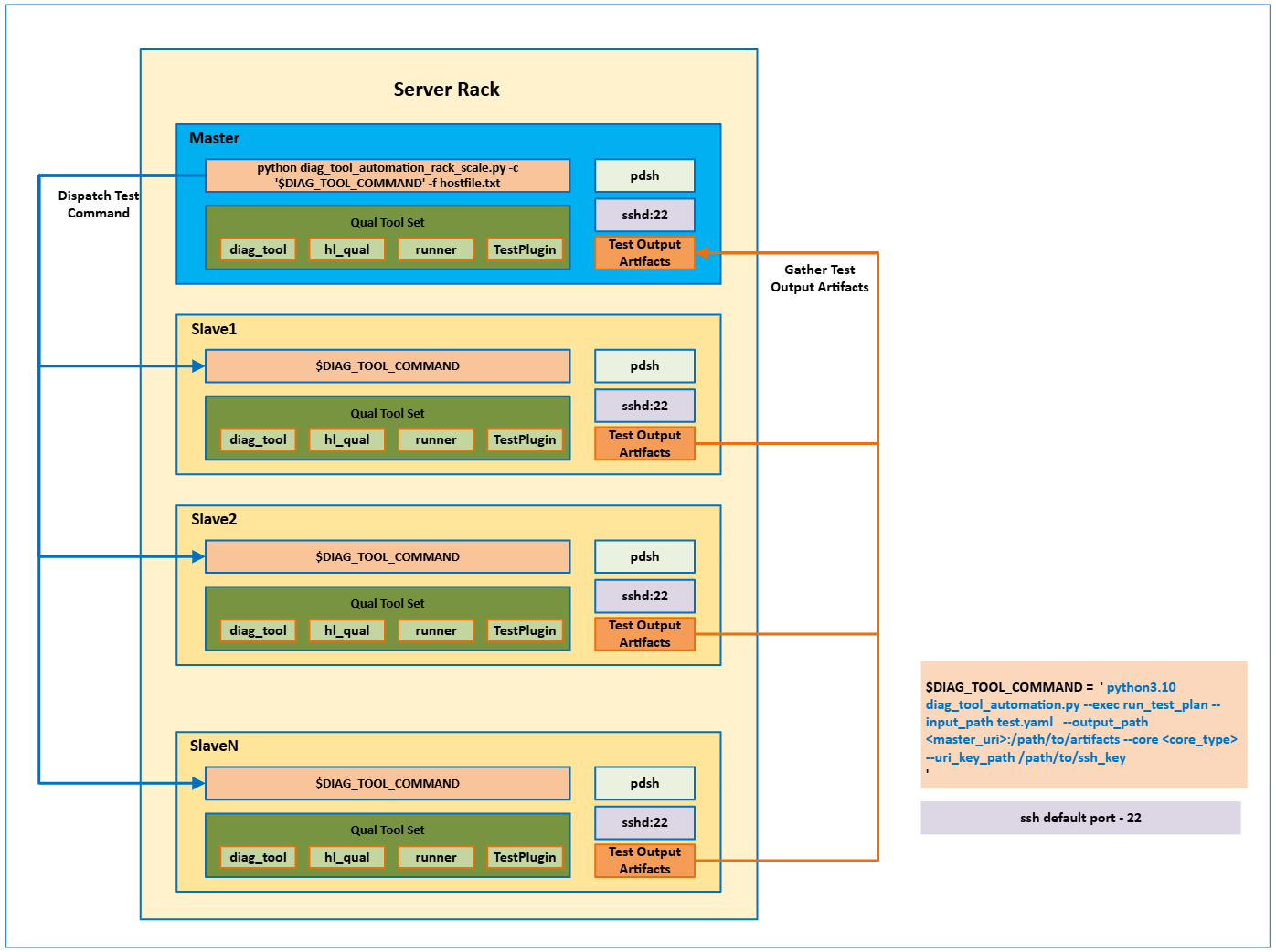
Task: Click the Slave2 node label
Action: [214, 519]
